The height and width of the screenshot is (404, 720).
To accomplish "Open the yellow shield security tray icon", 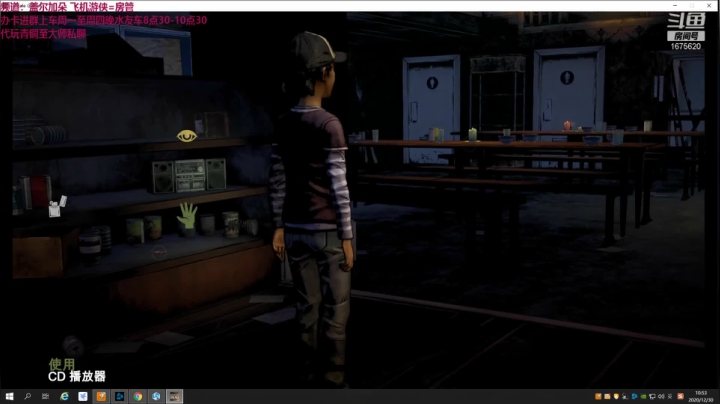I will (616, 396).
